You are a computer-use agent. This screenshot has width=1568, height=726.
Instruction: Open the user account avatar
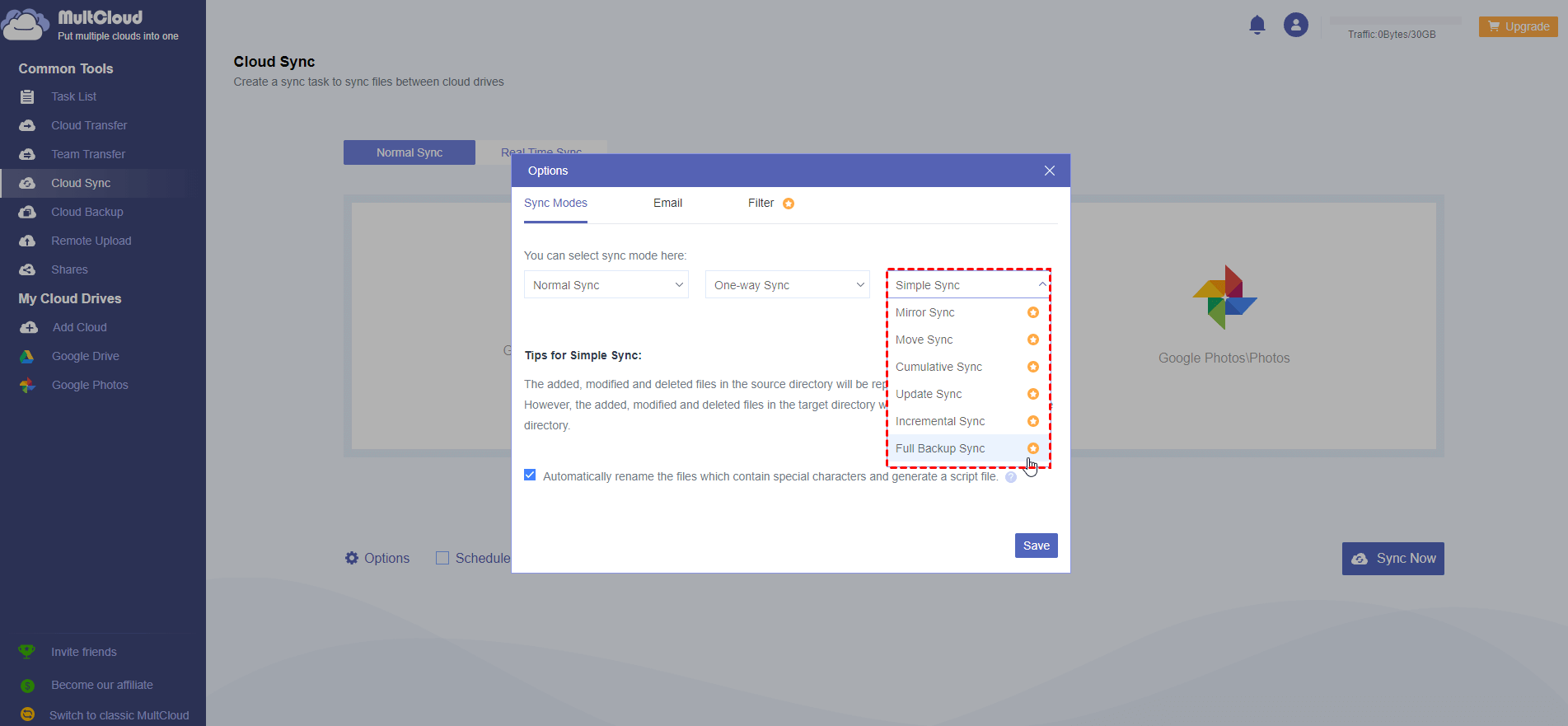(x=1296, y=26)
